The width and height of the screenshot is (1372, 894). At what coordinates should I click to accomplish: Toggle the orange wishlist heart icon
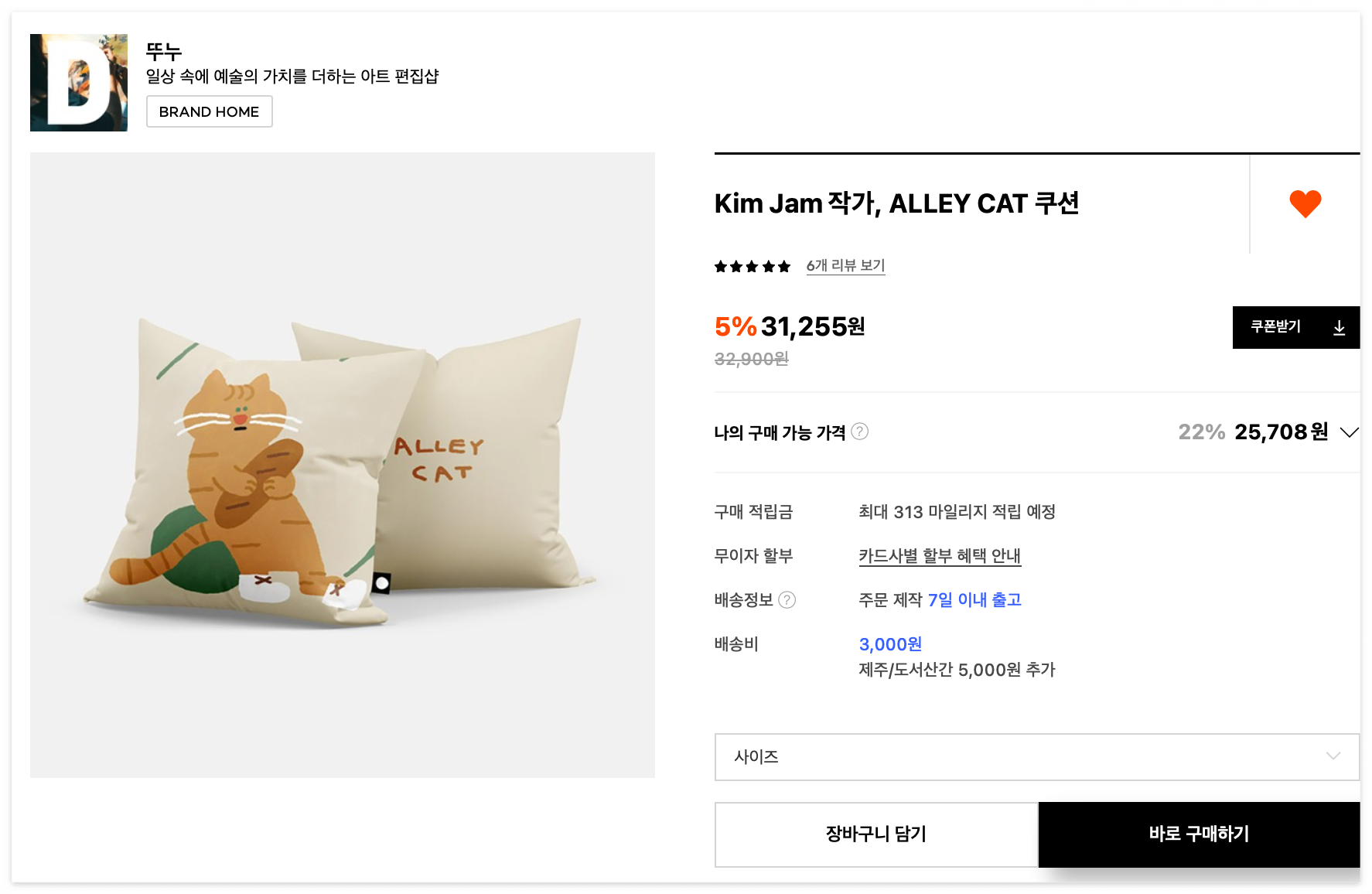click(1305, 204)
